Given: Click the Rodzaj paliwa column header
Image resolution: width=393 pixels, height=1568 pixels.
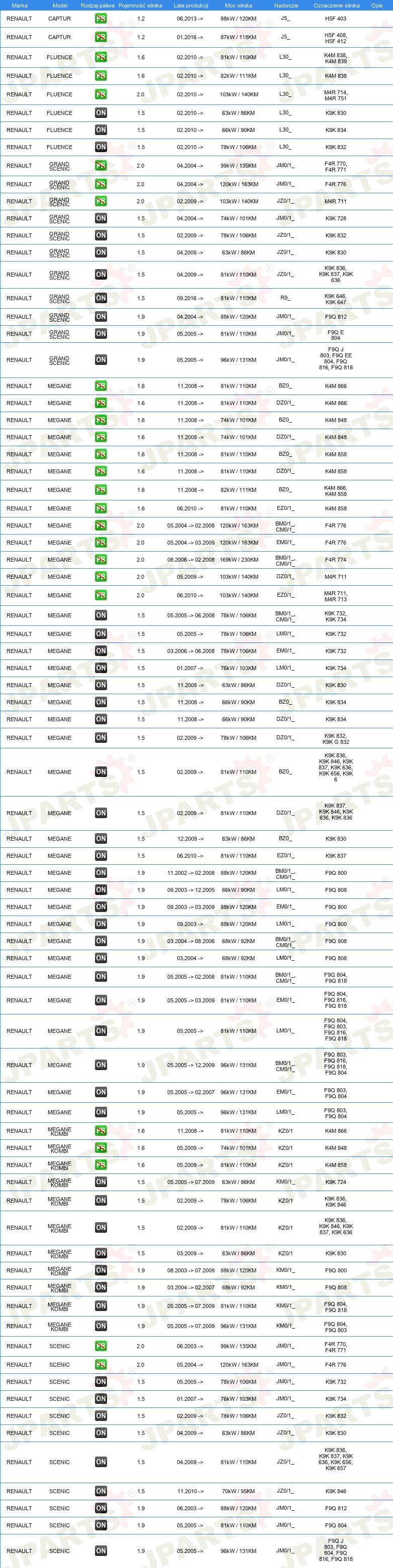Looking at the screenshot, I should pos(97,6).
